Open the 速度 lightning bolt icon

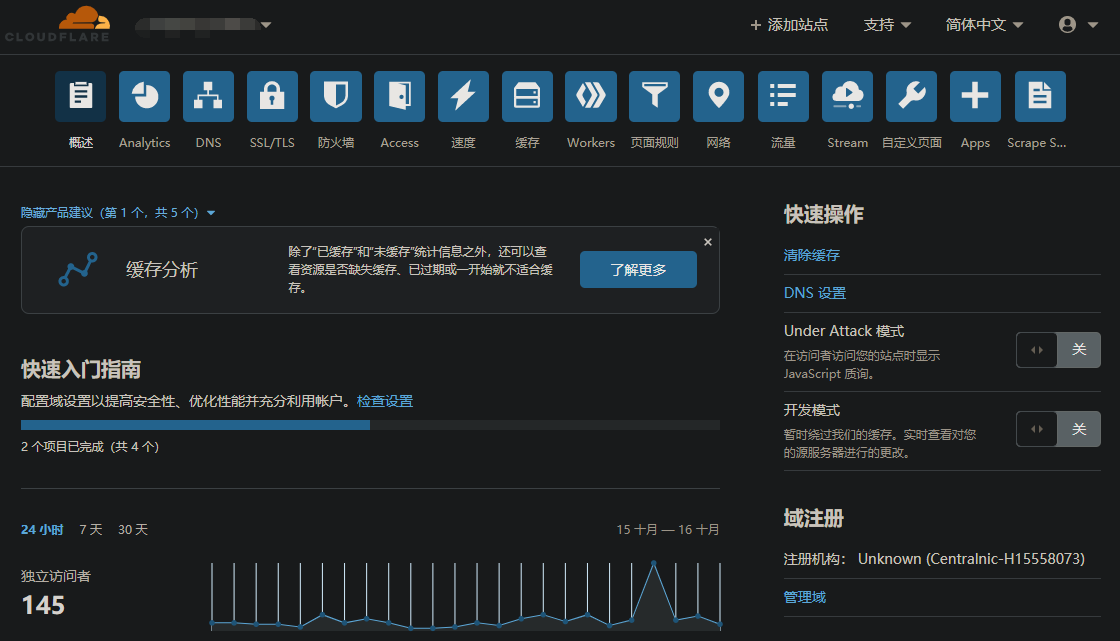click(x=463, y=96)
